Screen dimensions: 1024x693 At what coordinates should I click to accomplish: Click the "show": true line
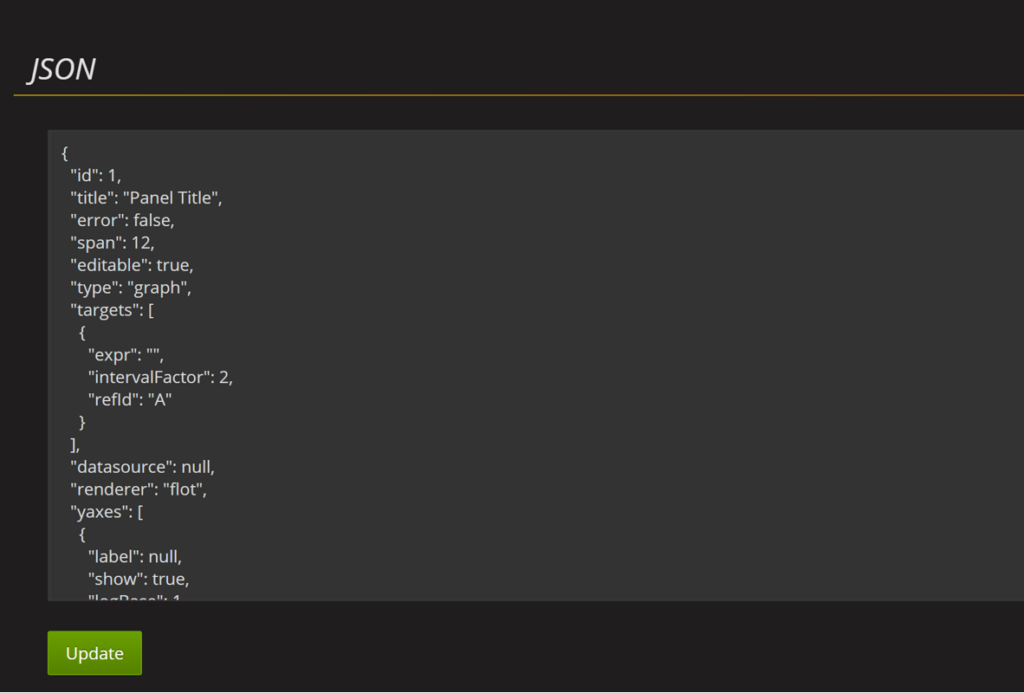coord(138,579)
